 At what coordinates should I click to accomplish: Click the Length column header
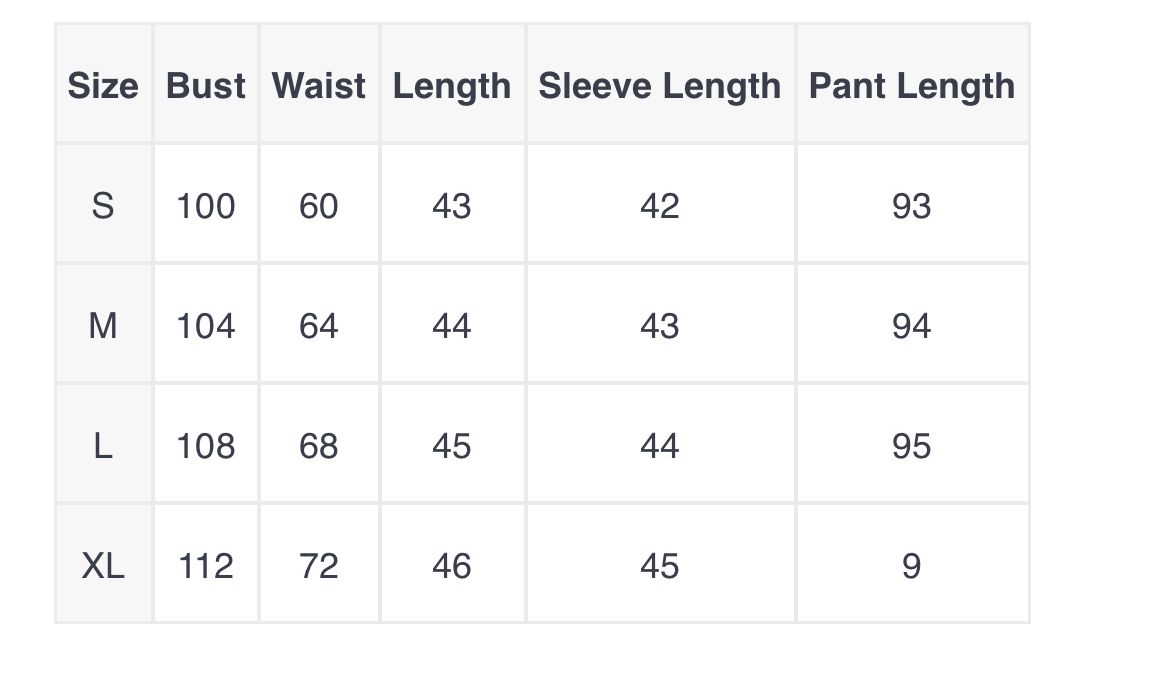click(x=452, y=85)
